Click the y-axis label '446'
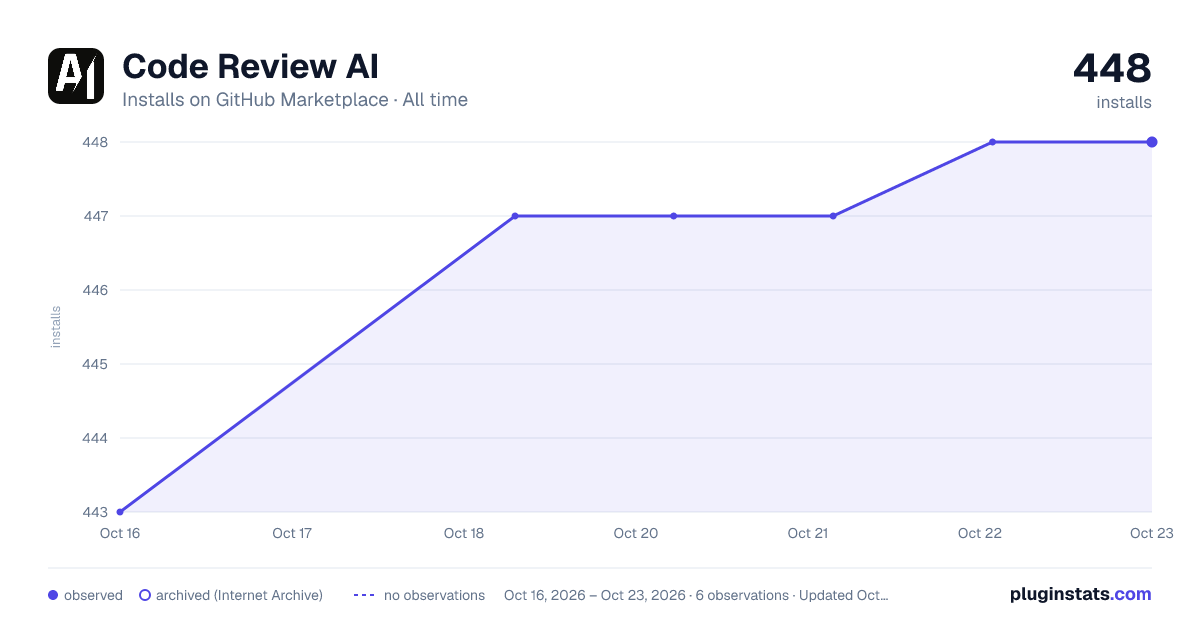This screenshot has height=630, width=1200. pyautogui.click(x=95, y=290)
